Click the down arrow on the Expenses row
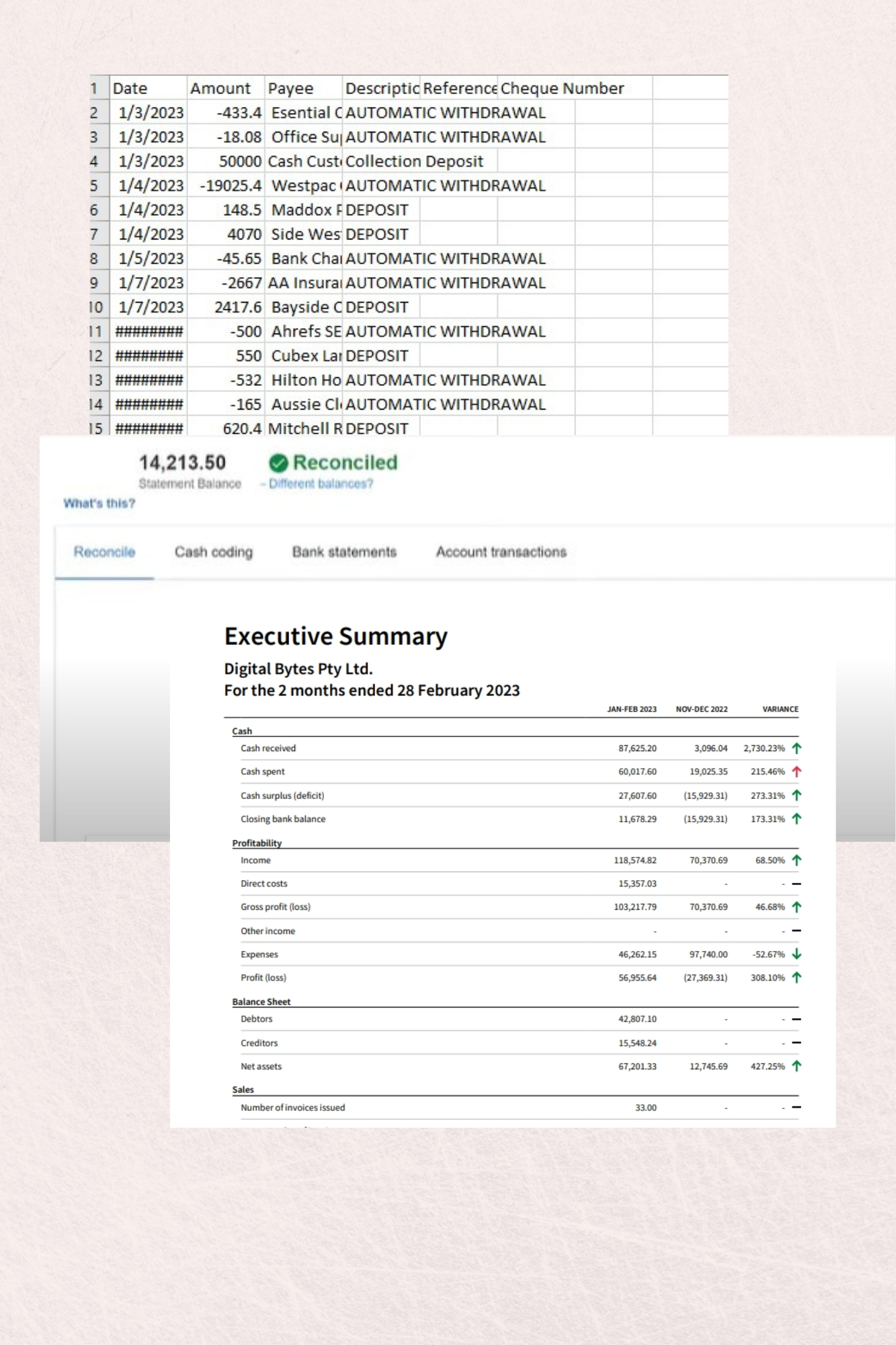The height and width of the screenshot is (1345, 896). 797,954
